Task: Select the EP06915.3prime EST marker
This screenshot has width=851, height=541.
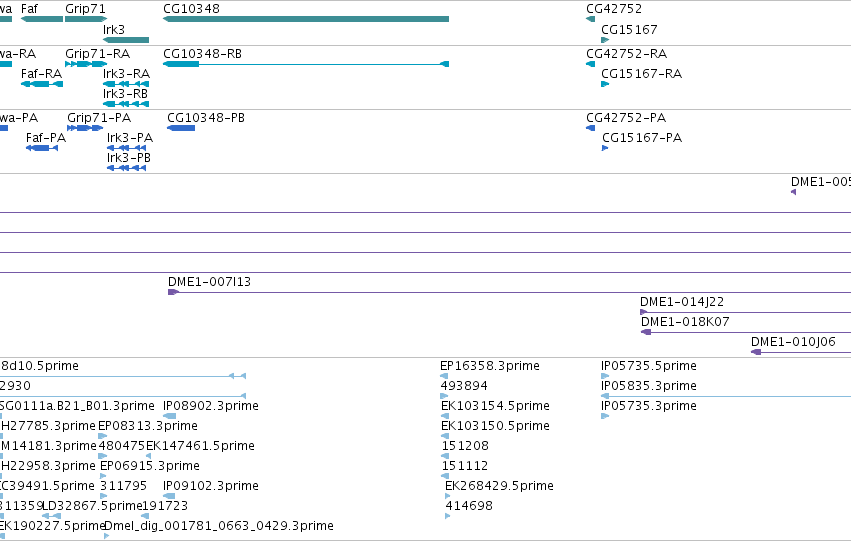Action: pos(103,476)
